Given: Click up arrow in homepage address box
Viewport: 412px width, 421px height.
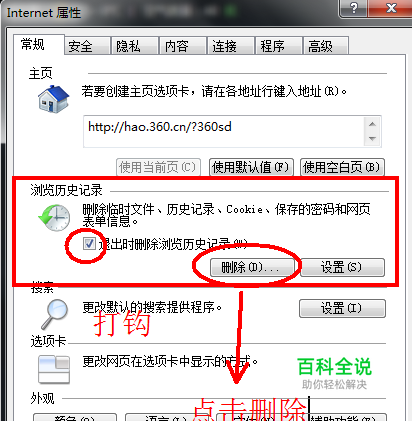Looking at the screenshot, I should [x=372, y=124].
